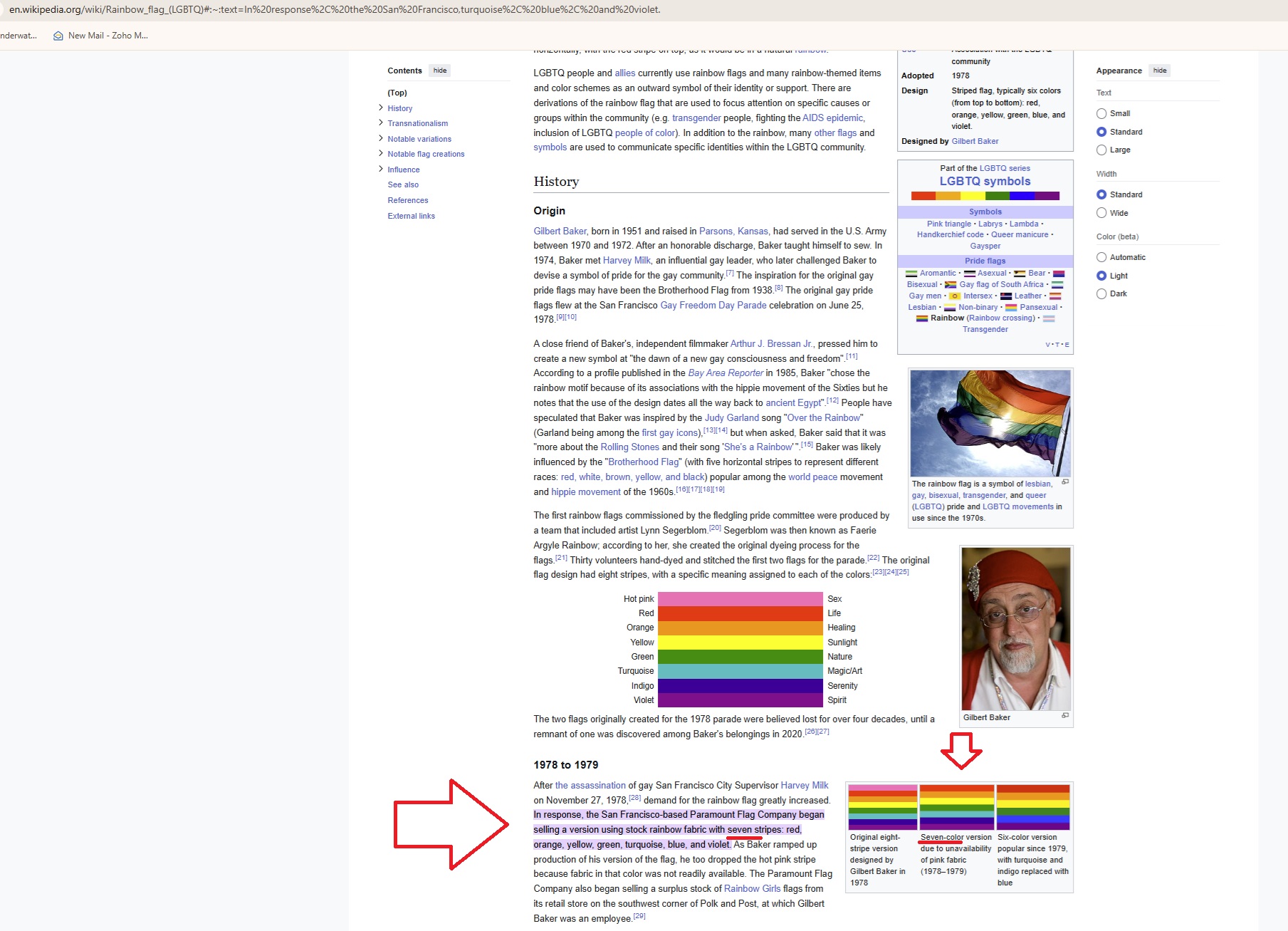Open the E (edit) link in navbox
Screen dimensions: 1288x931
[1067, 345]
